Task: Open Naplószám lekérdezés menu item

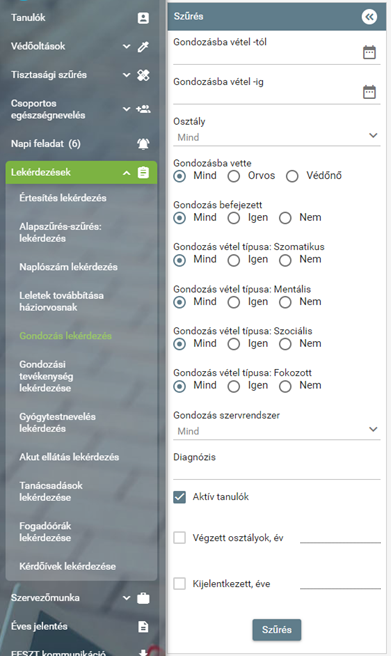Action: [x=68, y=267]
